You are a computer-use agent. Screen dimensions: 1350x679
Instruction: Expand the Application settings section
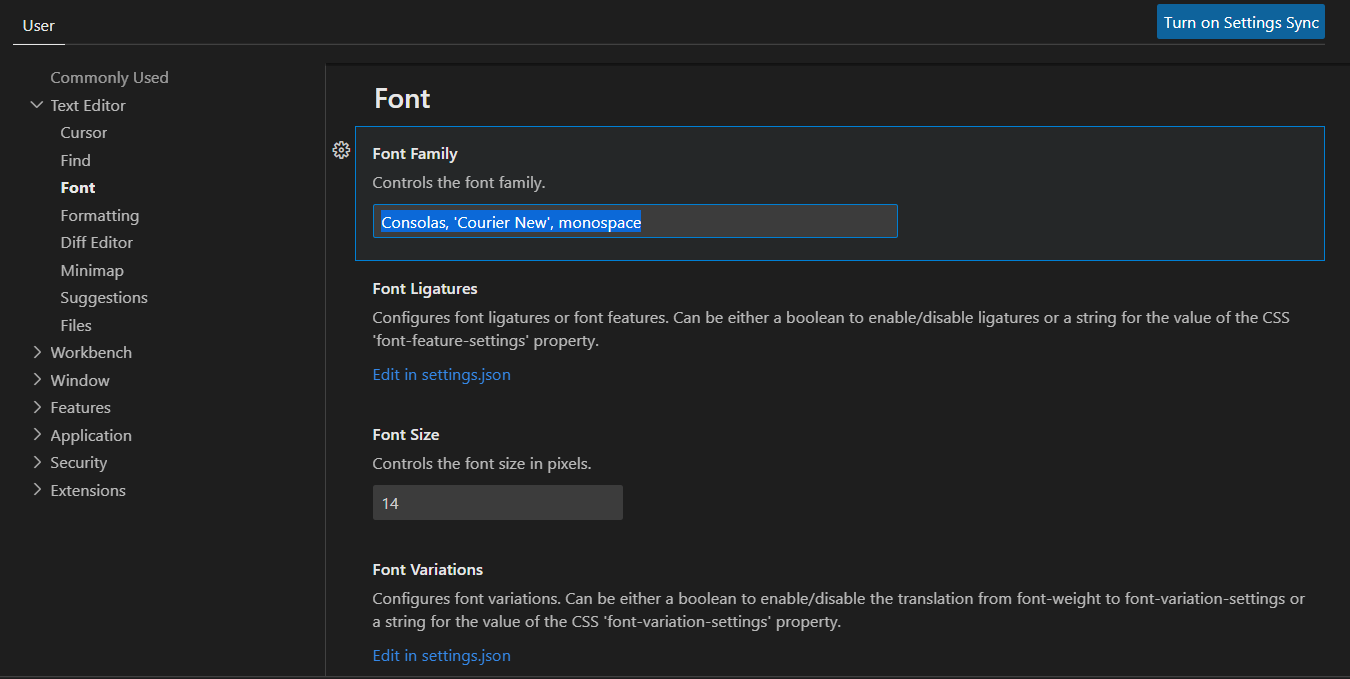tap(37, 435)
